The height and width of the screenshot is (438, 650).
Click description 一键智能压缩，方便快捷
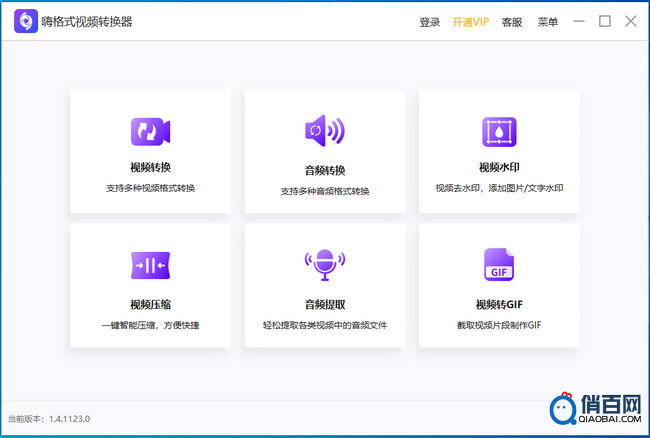[150, 325]
